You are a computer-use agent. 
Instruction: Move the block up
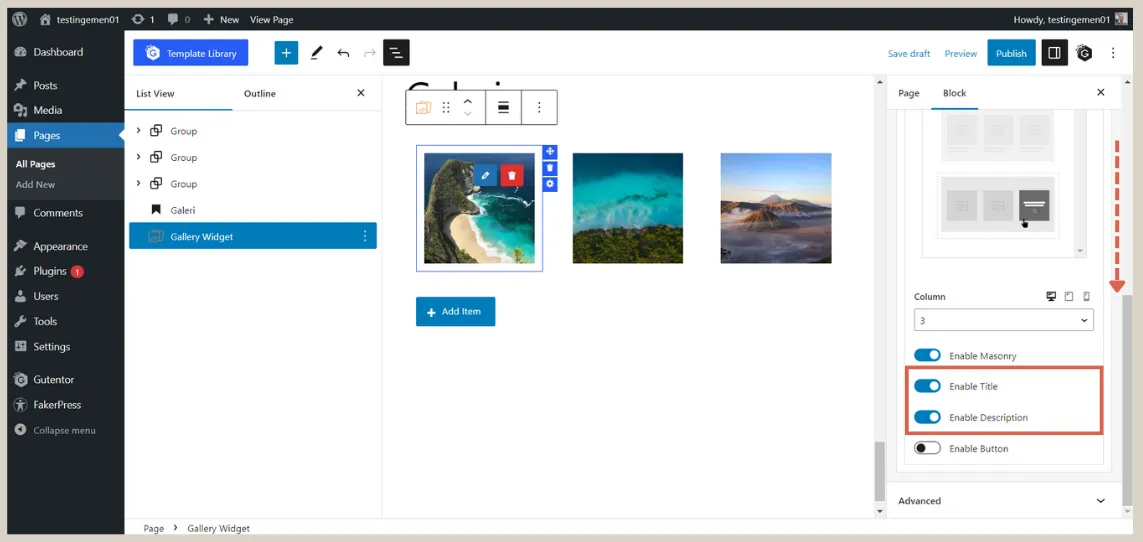tap(468, 101)
